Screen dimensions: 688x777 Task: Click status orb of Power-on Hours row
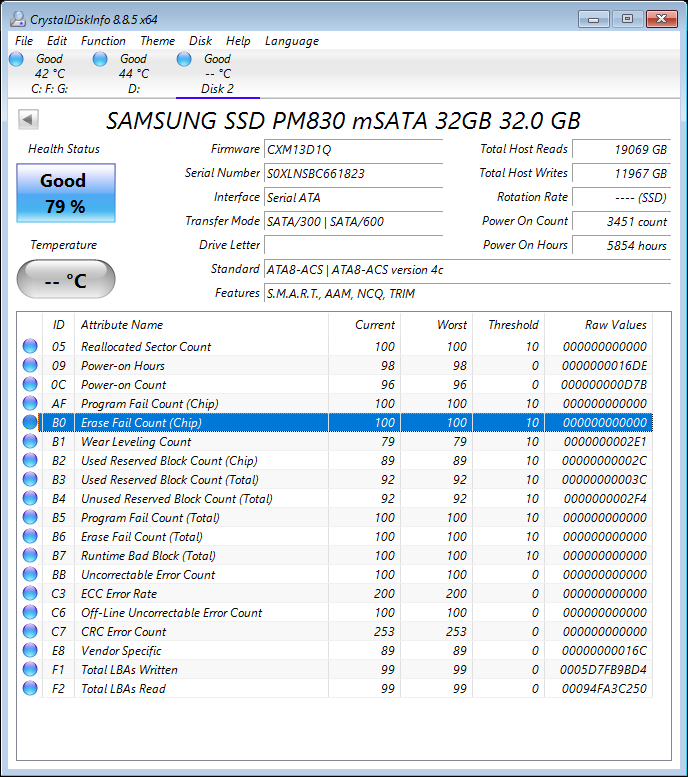coord(30,365)
